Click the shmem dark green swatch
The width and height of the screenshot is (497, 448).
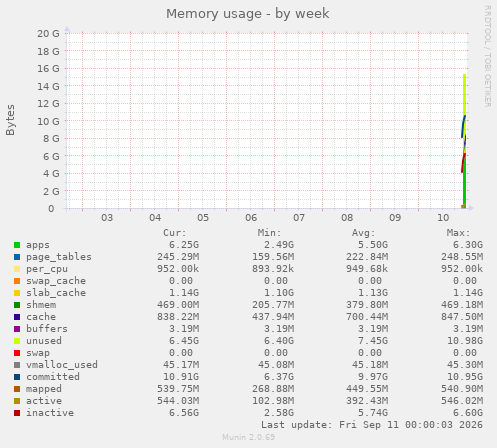tap(17, 305)
